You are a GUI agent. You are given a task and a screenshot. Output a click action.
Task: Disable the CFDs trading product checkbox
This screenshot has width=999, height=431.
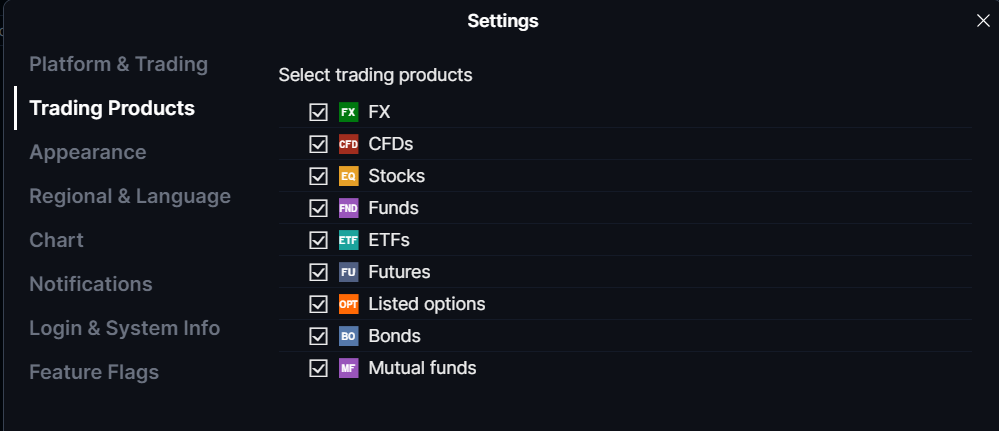pos(319,144)
